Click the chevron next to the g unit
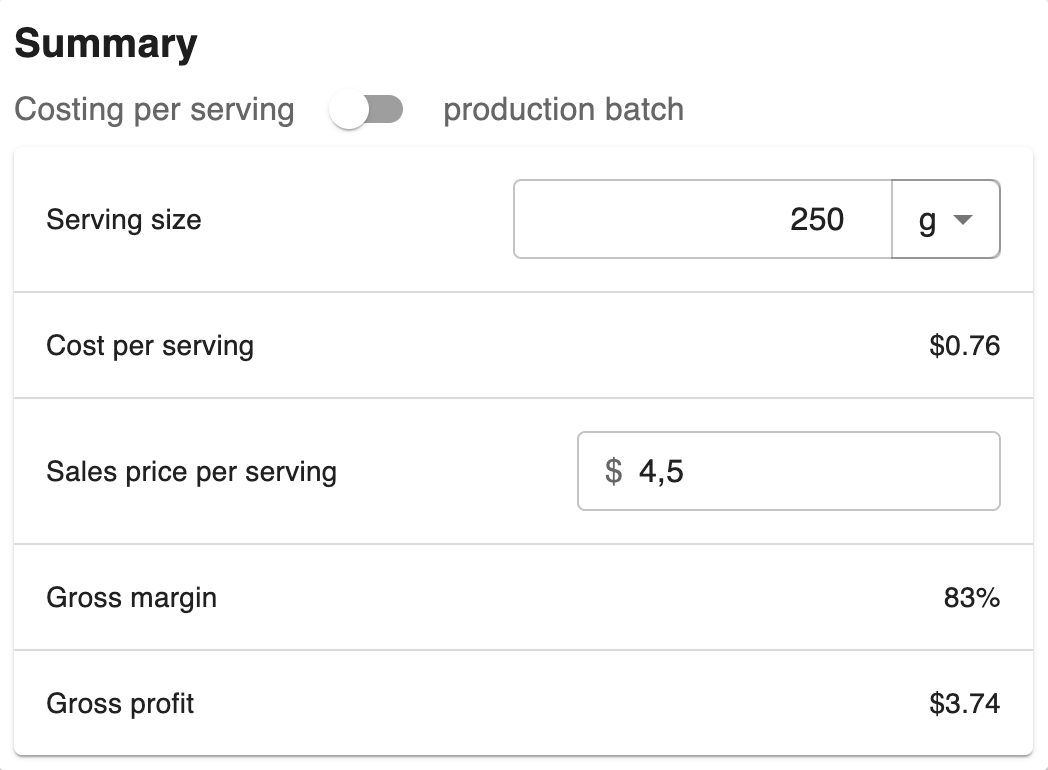The height and width of the screenshot is (770, 1048). tap(962, 220)
